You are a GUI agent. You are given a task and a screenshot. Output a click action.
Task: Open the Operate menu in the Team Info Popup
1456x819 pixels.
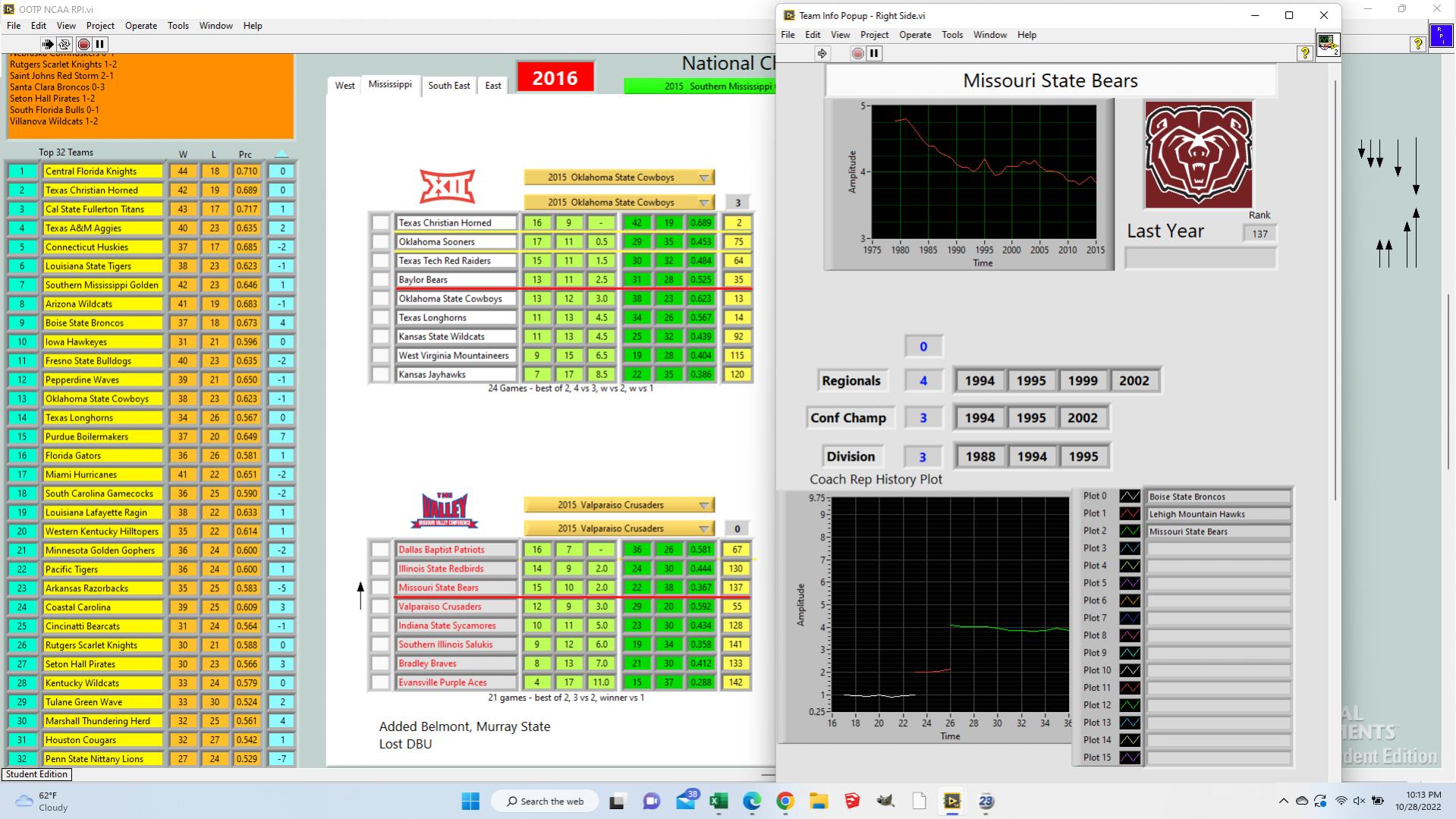[914, 35]
